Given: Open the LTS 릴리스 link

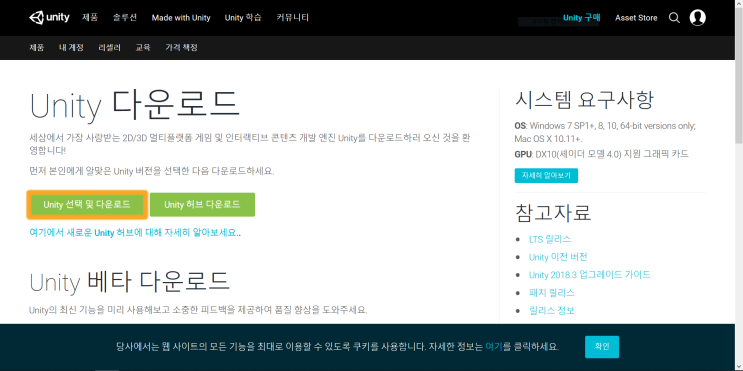Looking at the screenshot, I should click(550, 239).
